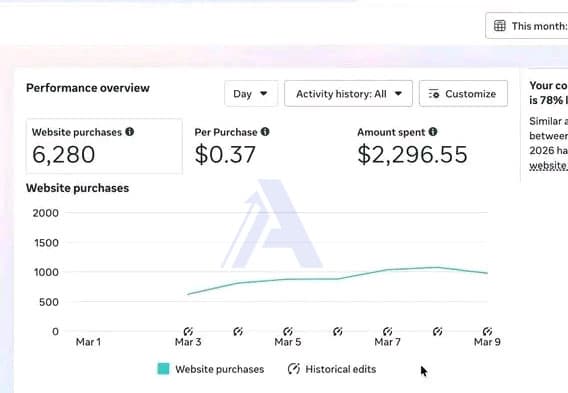Click Website purchases legend label text

point(220,369)
